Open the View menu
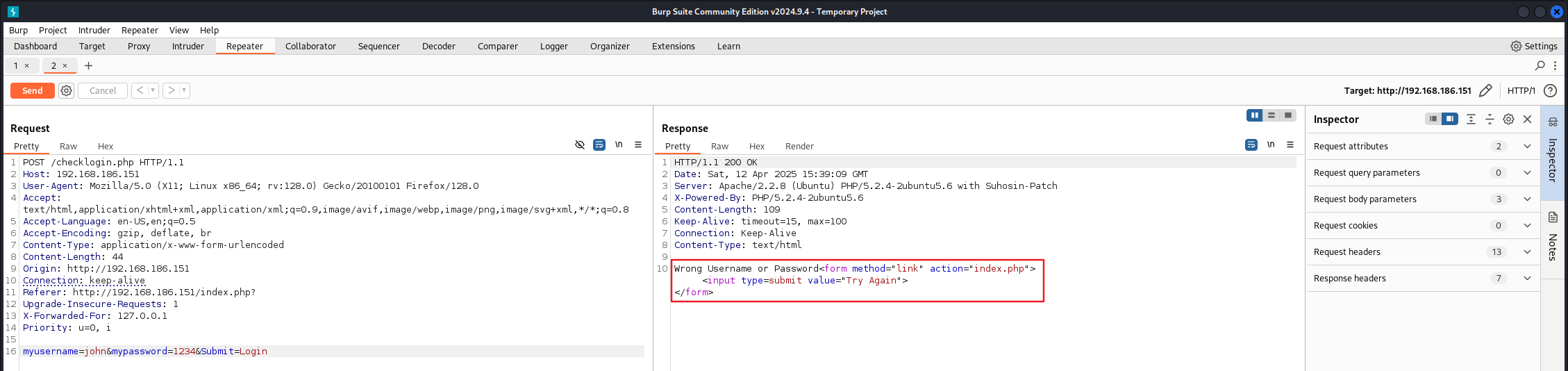The image size is (1568, 371). click(x=178, y=30)
